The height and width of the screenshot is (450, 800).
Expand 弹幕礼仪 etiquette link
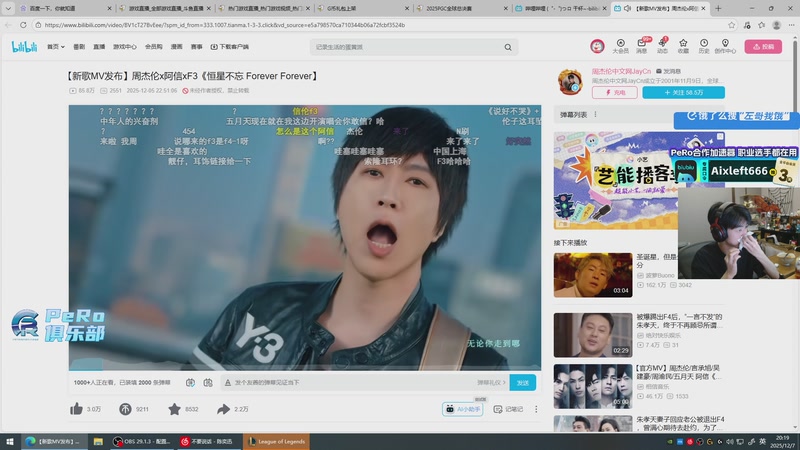tap(491, 382)
